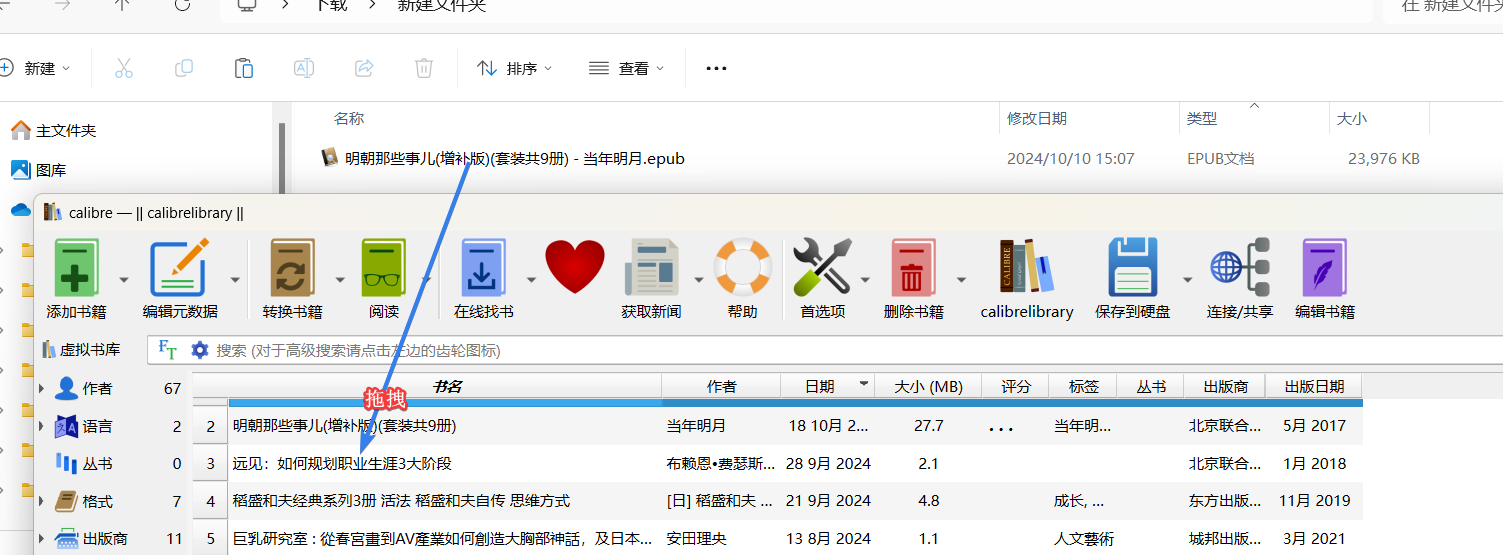Click the full-text search FT icon
Image resolution: width=1503 pixels, height=555 pixels.
[168, 349]
